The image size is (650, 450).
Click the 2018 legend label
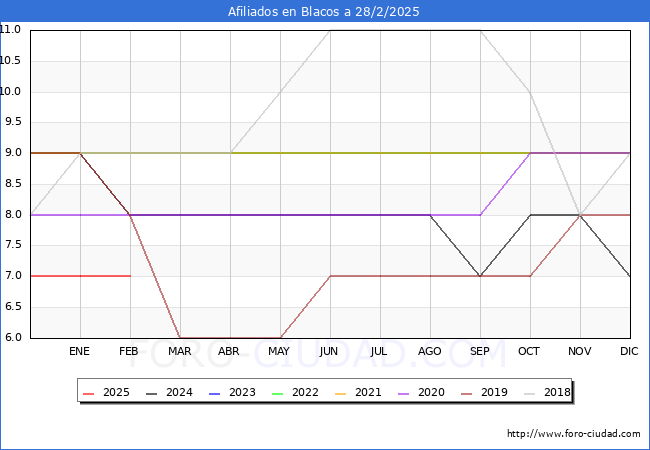557,392
